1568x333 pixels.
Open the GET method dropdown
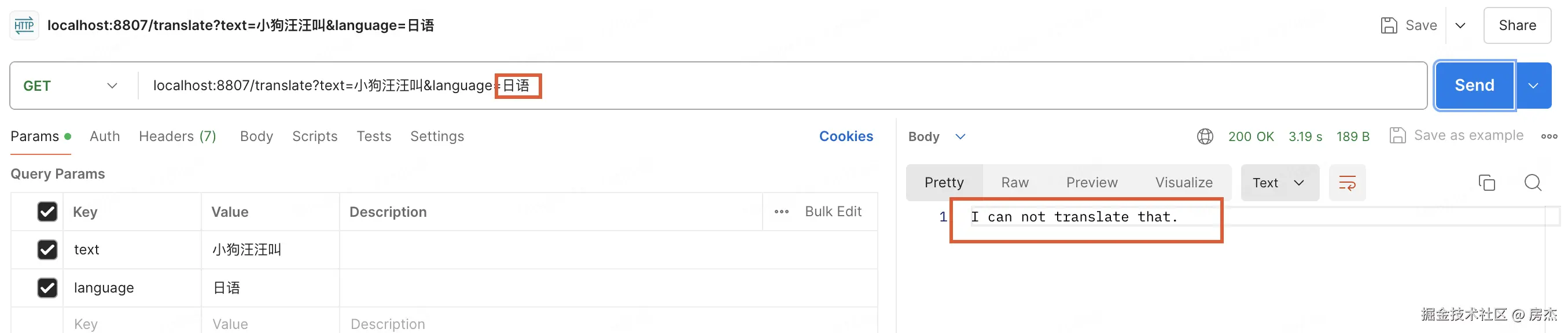[70, 86]
